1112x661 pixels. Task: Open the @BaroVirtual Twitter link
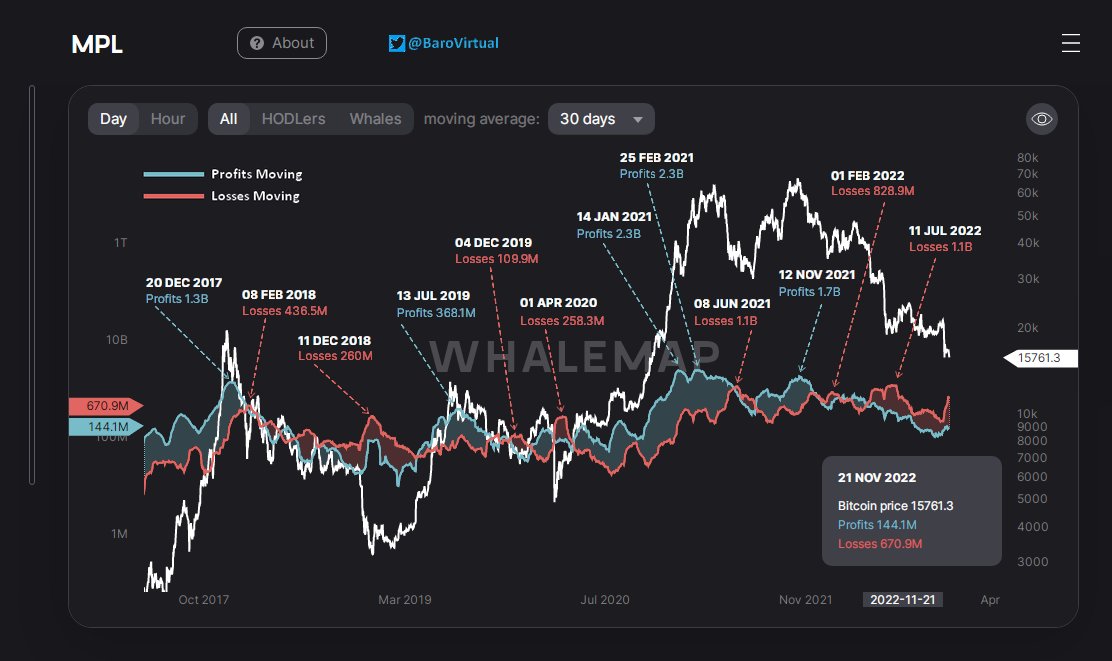[453, 43]
